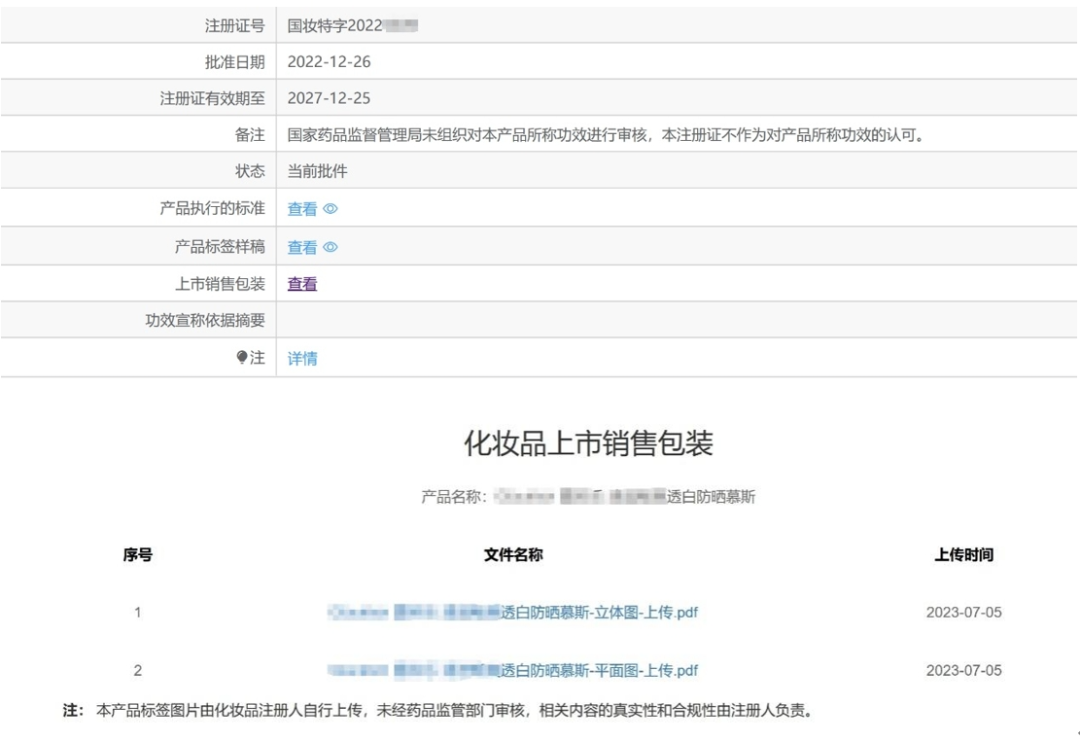The height and width of the screenshot is (740, 1080).
Task: Open the 详情 link in the 注 row
Action: point(302,358)
